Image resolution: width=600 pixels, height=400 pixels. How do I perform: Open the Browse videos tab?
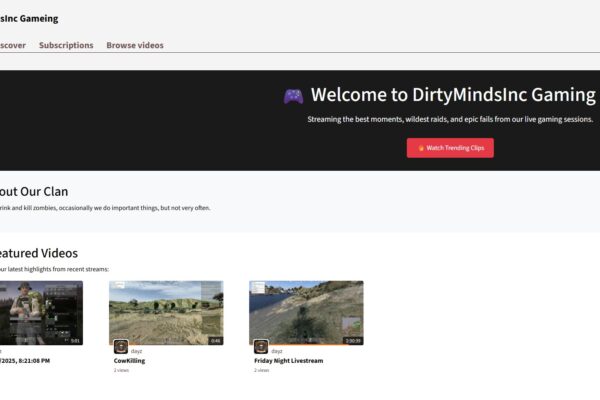coord(135,45)
